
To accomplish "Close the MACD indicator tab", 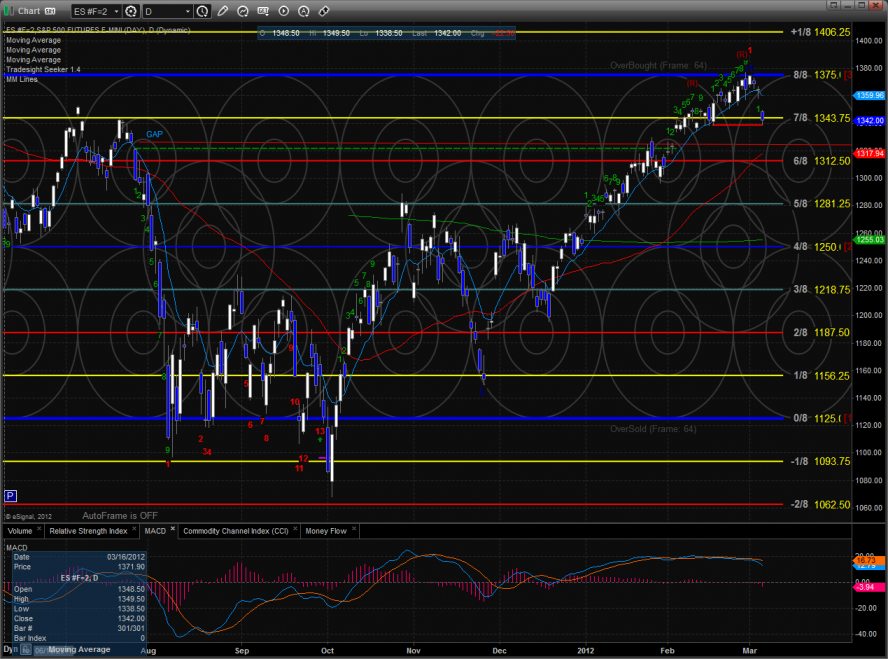I will (172, 530).
